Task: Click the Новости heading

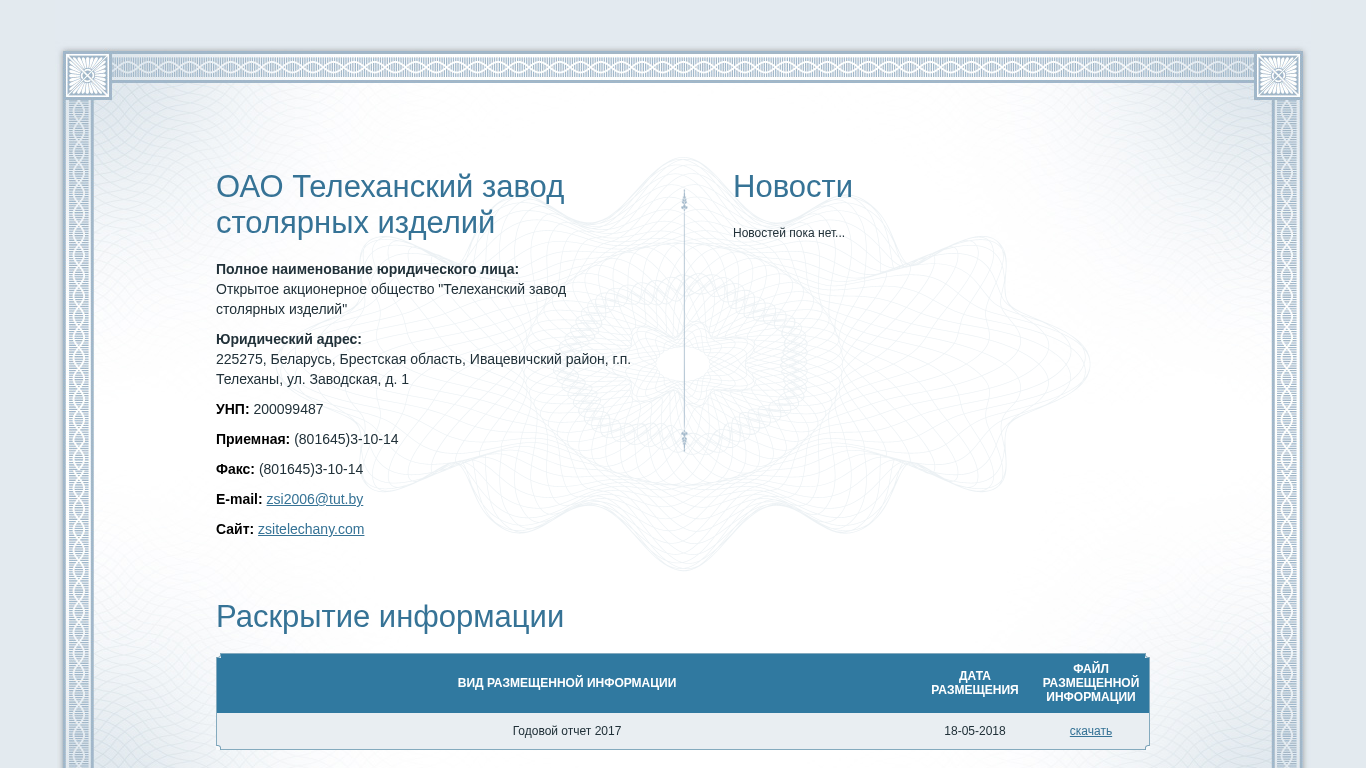Action: tap(792, 187)
